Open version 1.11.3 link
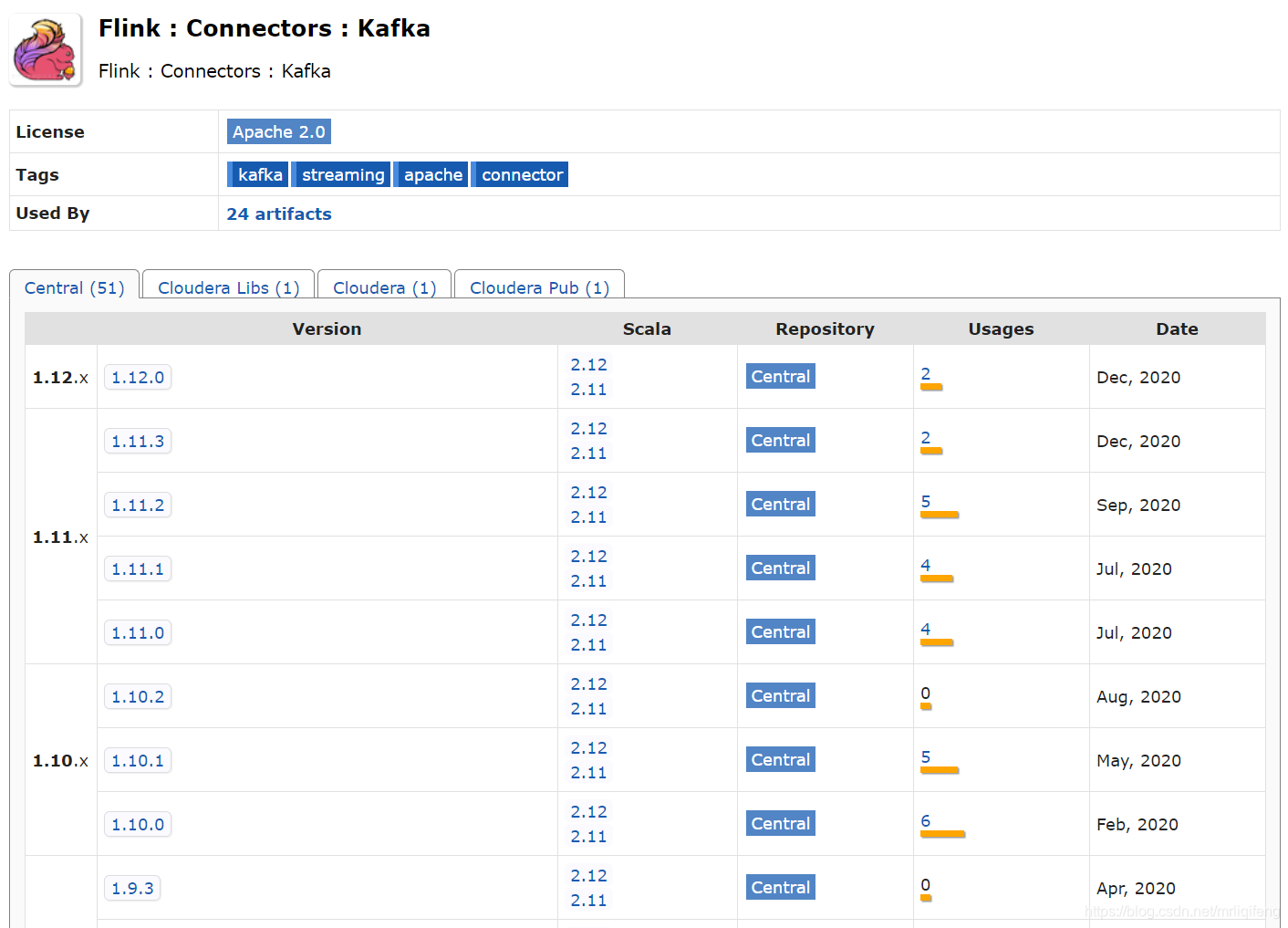 138,442
